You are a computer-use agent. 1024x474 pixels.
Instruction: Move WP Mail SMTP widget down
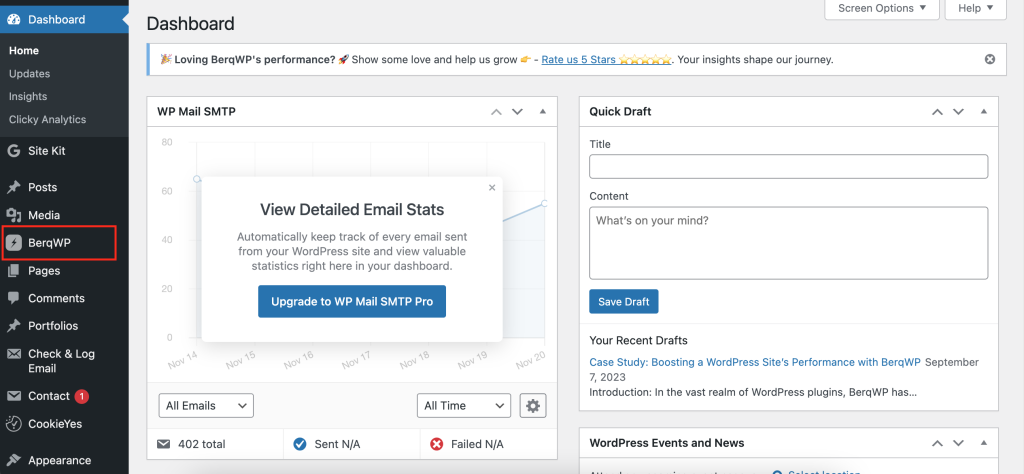(x=517, y=112)
